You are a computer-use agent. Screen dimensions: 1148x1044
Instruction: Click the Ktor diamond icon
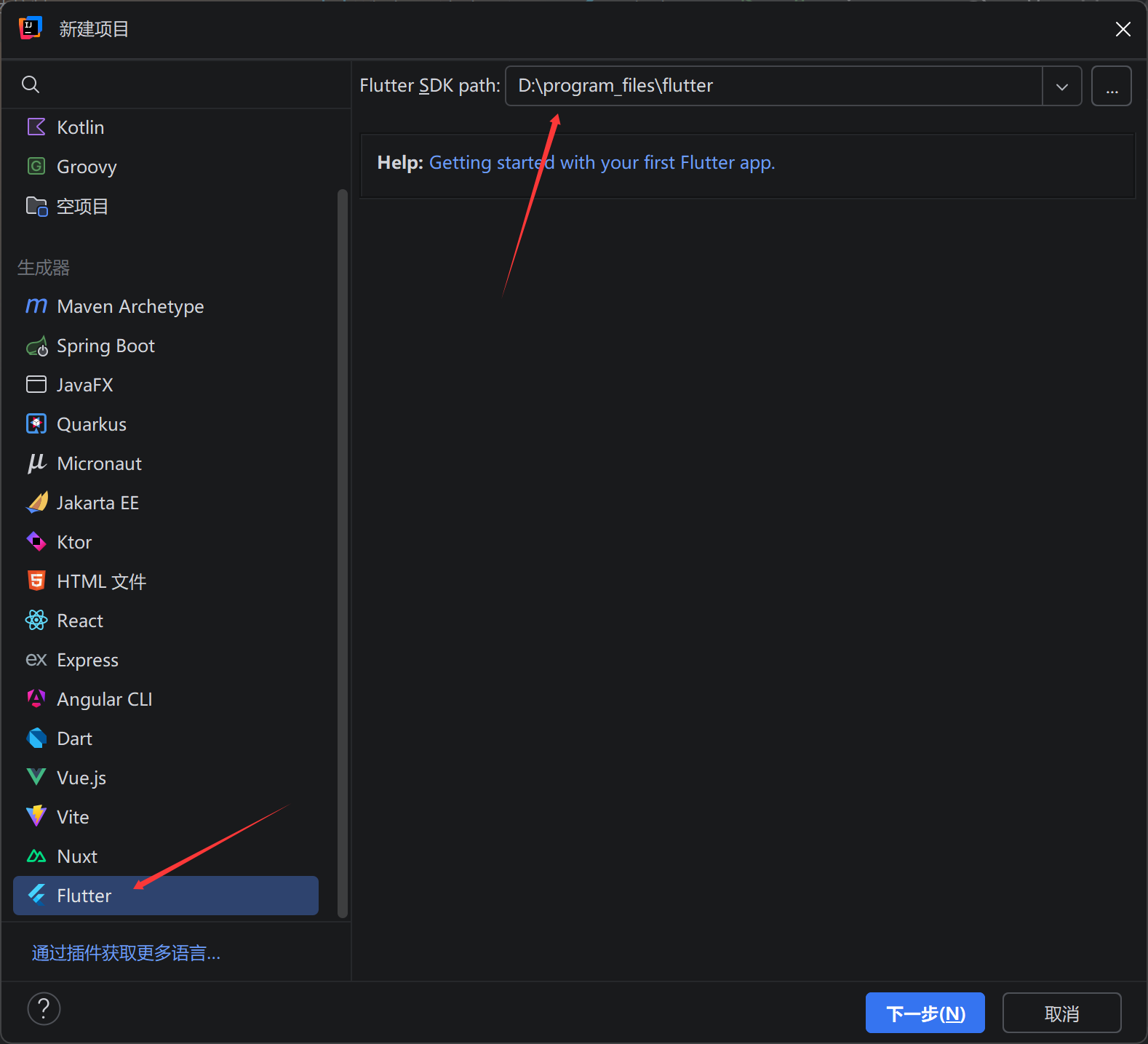coord(36,542)
